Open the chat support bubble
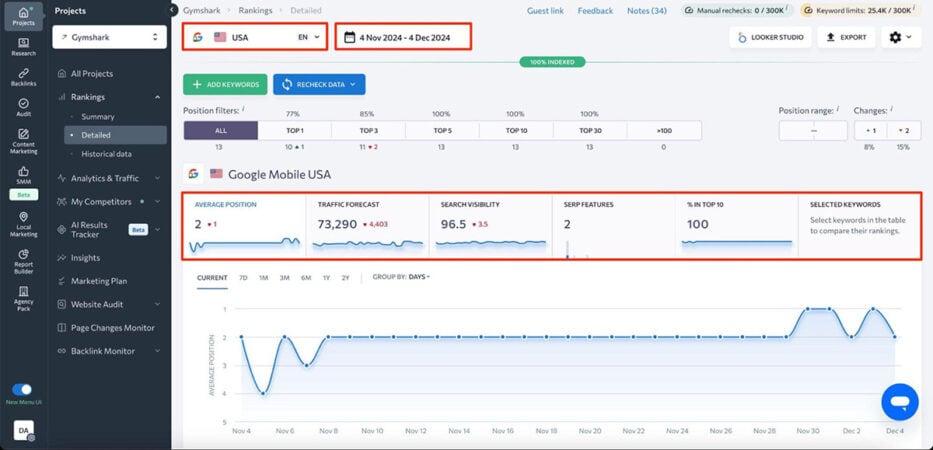 [x=900, y=402]
